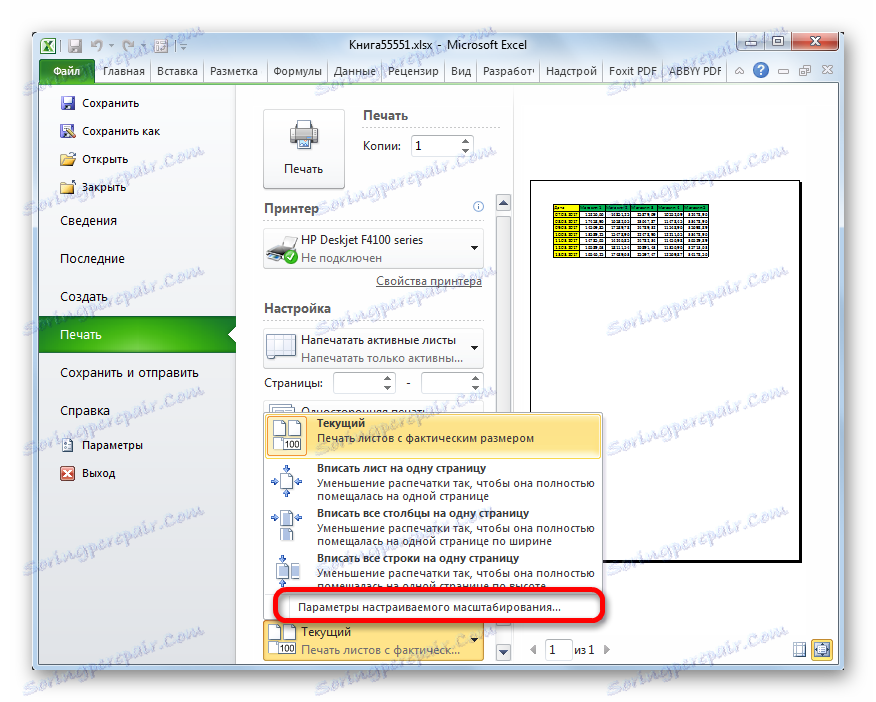Open the Последние section

tap(92, 259)
